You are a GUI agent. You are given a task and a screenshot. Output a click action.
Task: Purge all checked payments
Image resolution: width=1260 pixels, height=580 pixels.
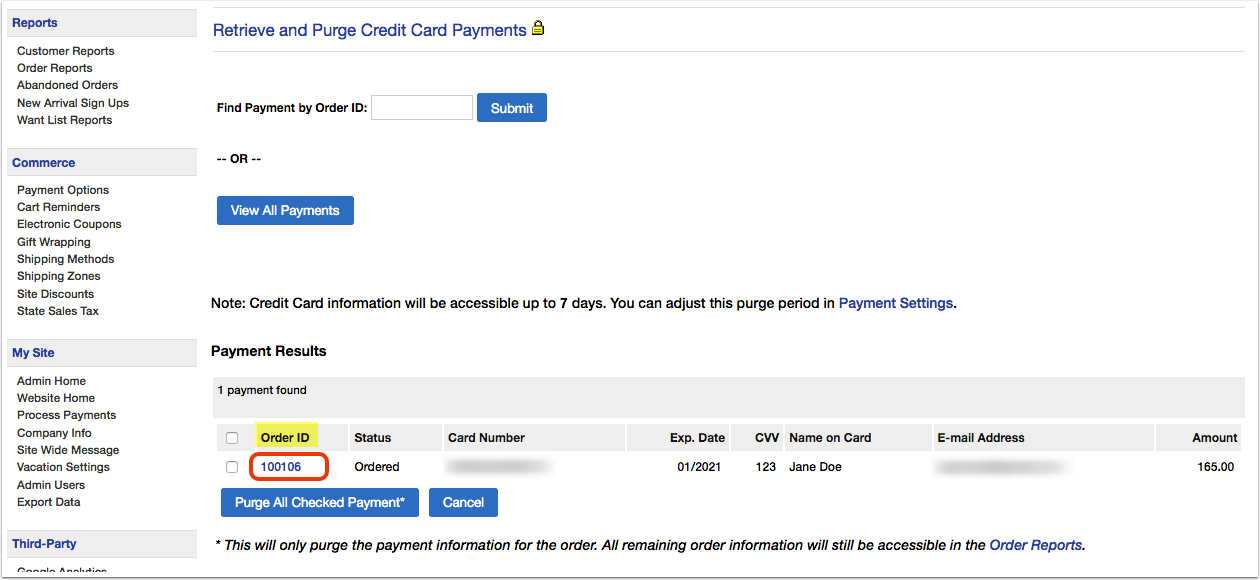coord(320,502)
